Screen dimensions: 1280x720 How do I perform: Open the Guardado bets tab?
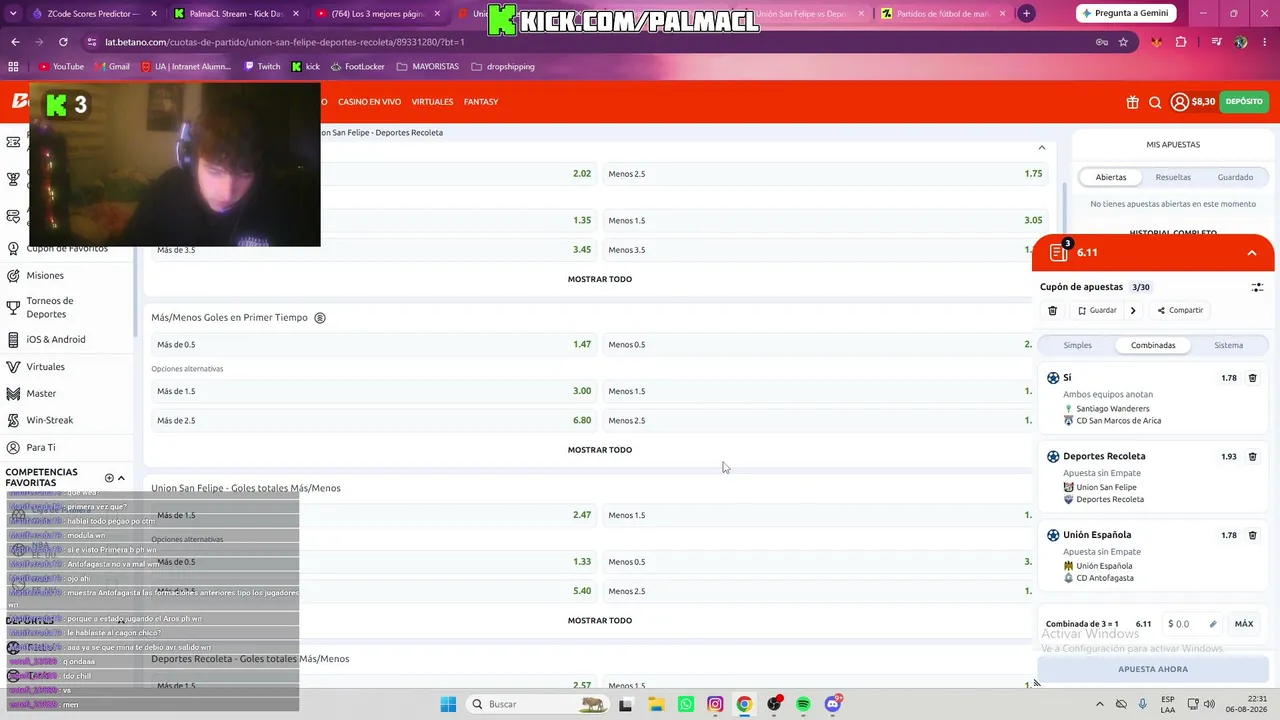tap(1235, 177)
